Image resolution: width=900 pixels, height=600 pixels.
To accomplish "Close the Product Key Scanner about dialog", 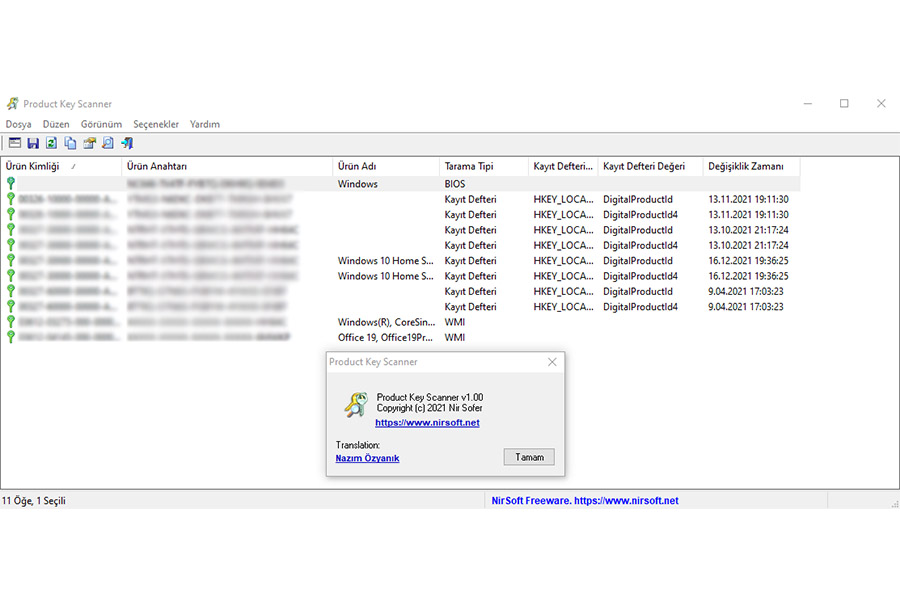I will click(552, 362).
